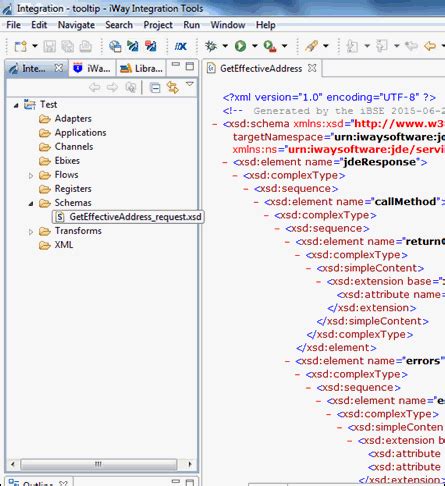Close the Integration Explorer tab

click(x=59, y=68)
